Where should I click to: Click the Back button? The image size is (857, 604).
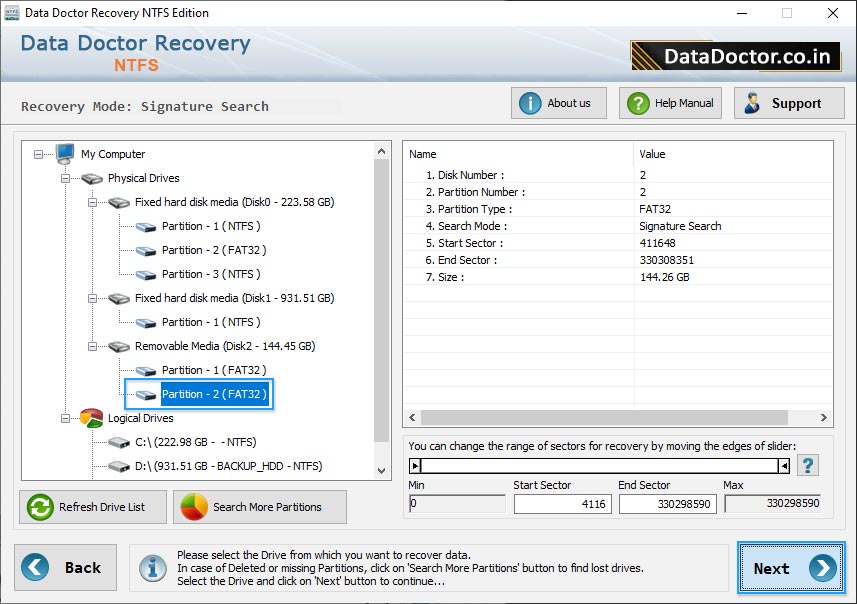tap(65, 567)
